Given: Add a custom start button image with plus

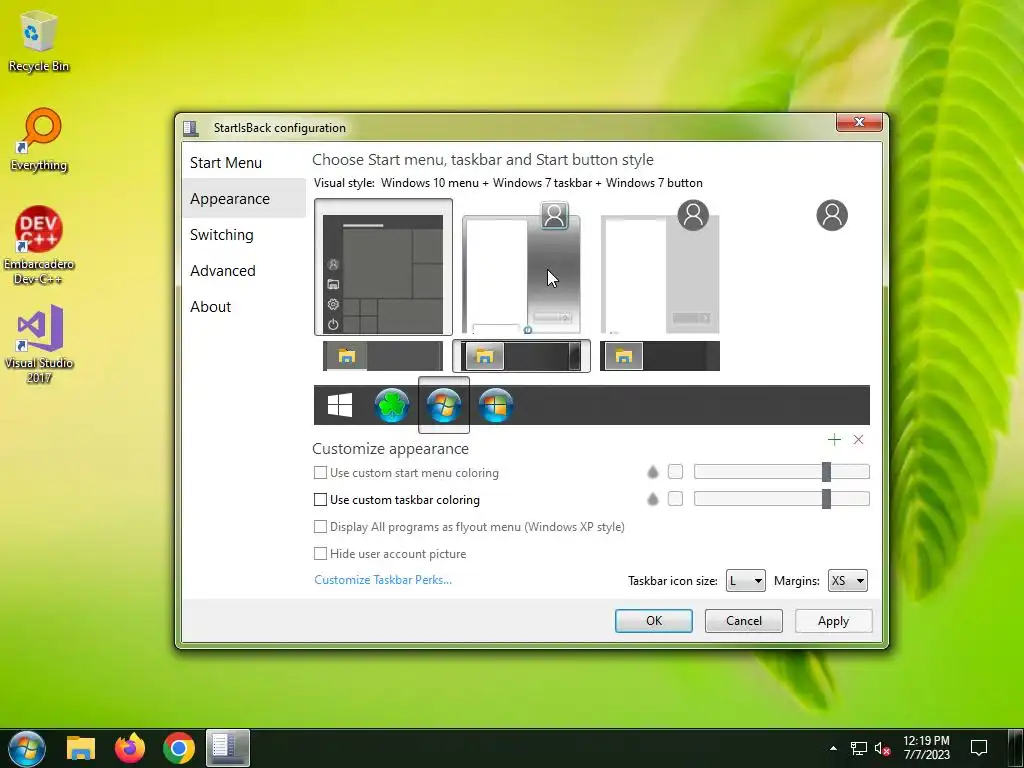Looking at the screenshot, I should coord(834,440).
